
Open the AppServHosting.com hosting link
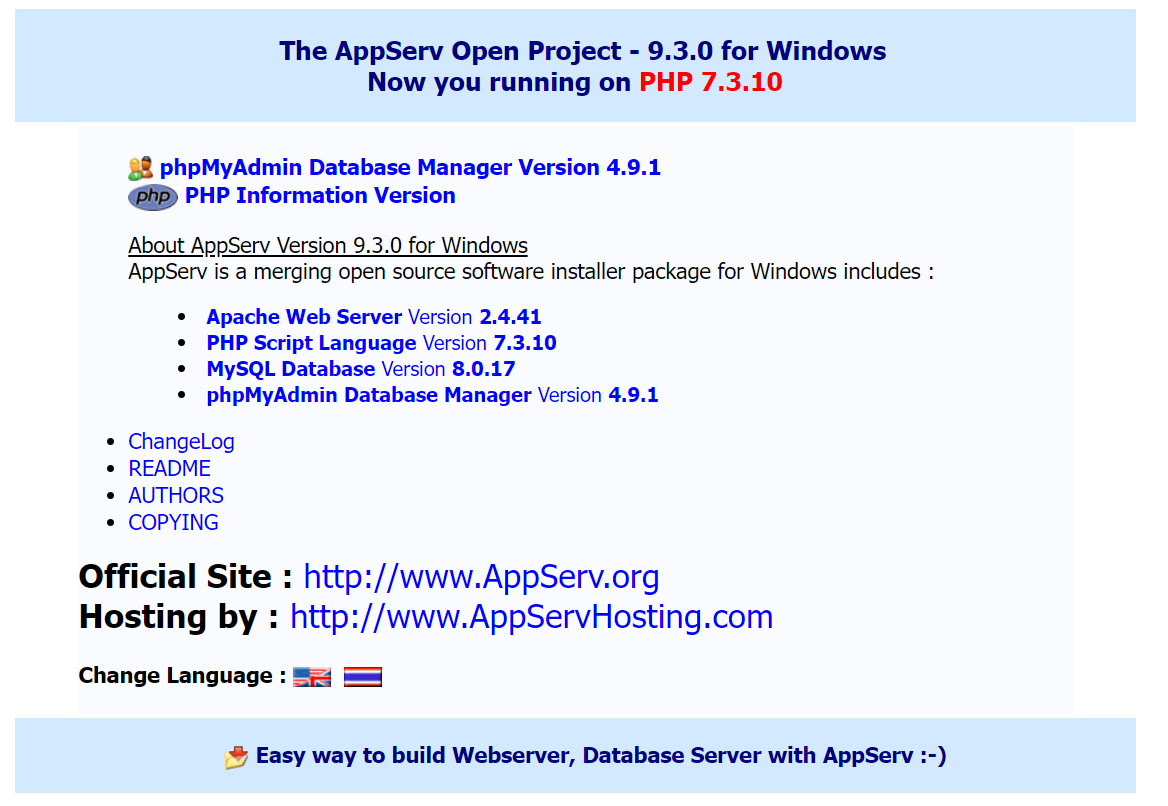coord(531,616)
